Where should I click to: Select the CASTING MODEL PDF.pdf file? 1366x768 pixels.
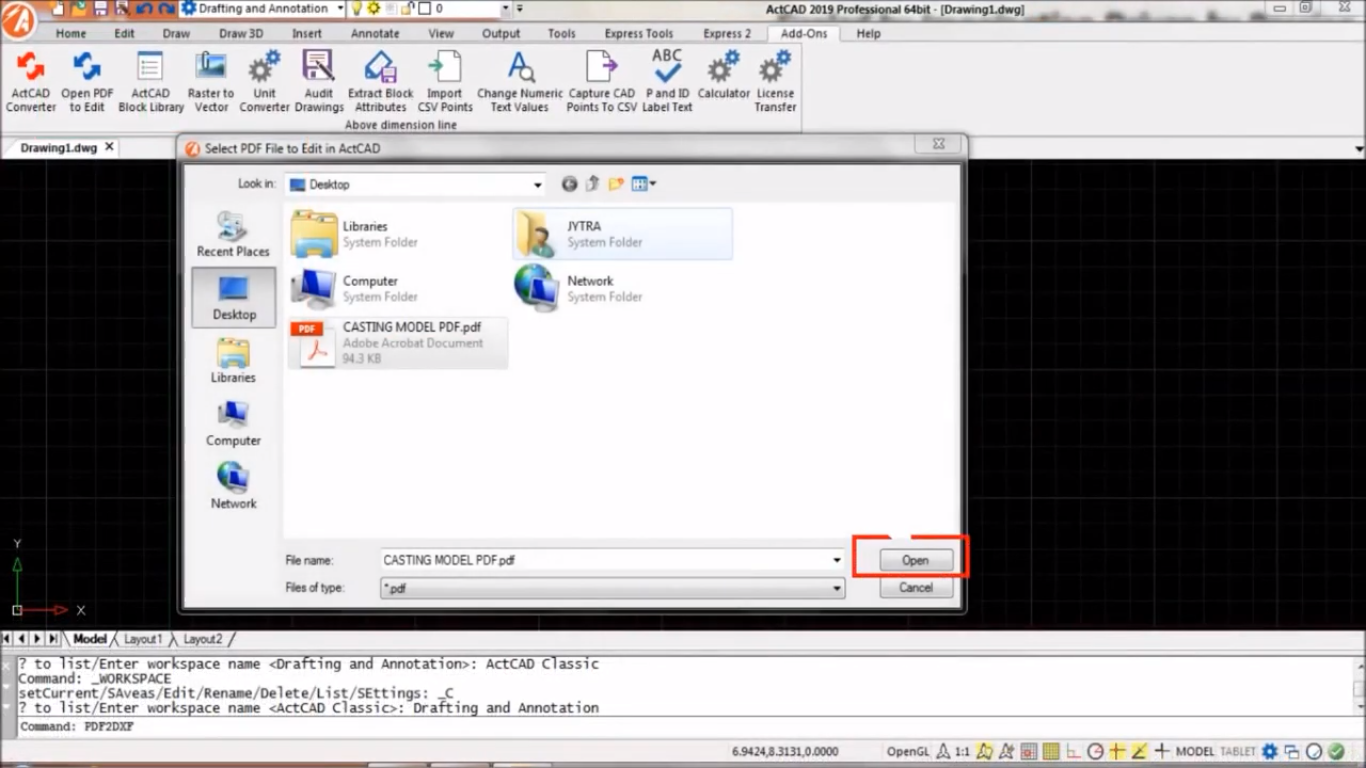(x=398, y=342)
